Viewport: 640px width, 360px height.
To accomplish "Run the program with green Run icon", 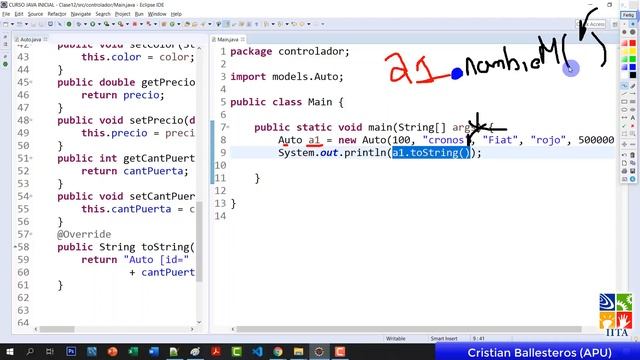I will [x=93, y=24].
